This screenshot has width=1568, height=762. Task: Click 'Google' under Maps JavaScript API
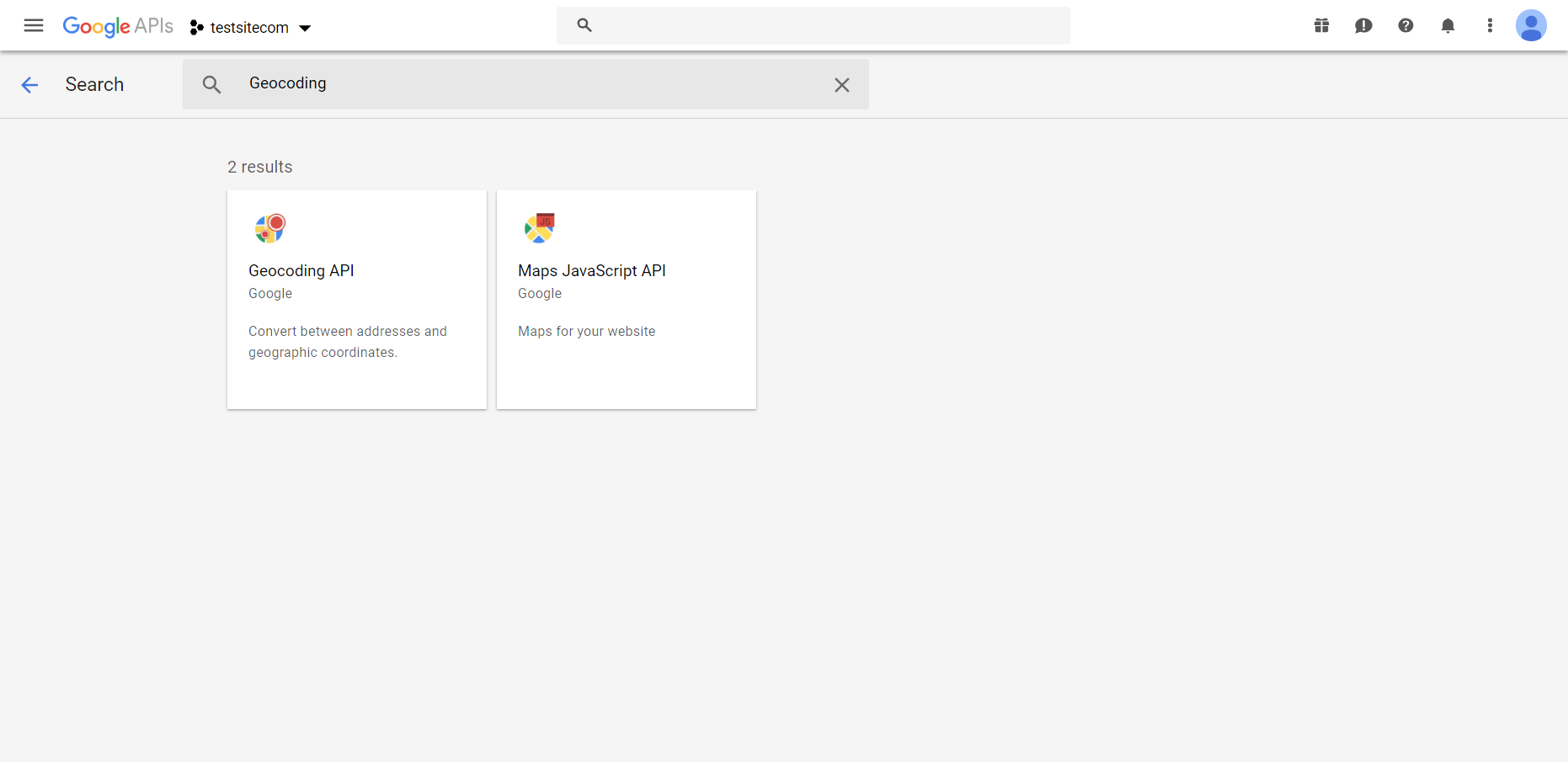[540, 293]
